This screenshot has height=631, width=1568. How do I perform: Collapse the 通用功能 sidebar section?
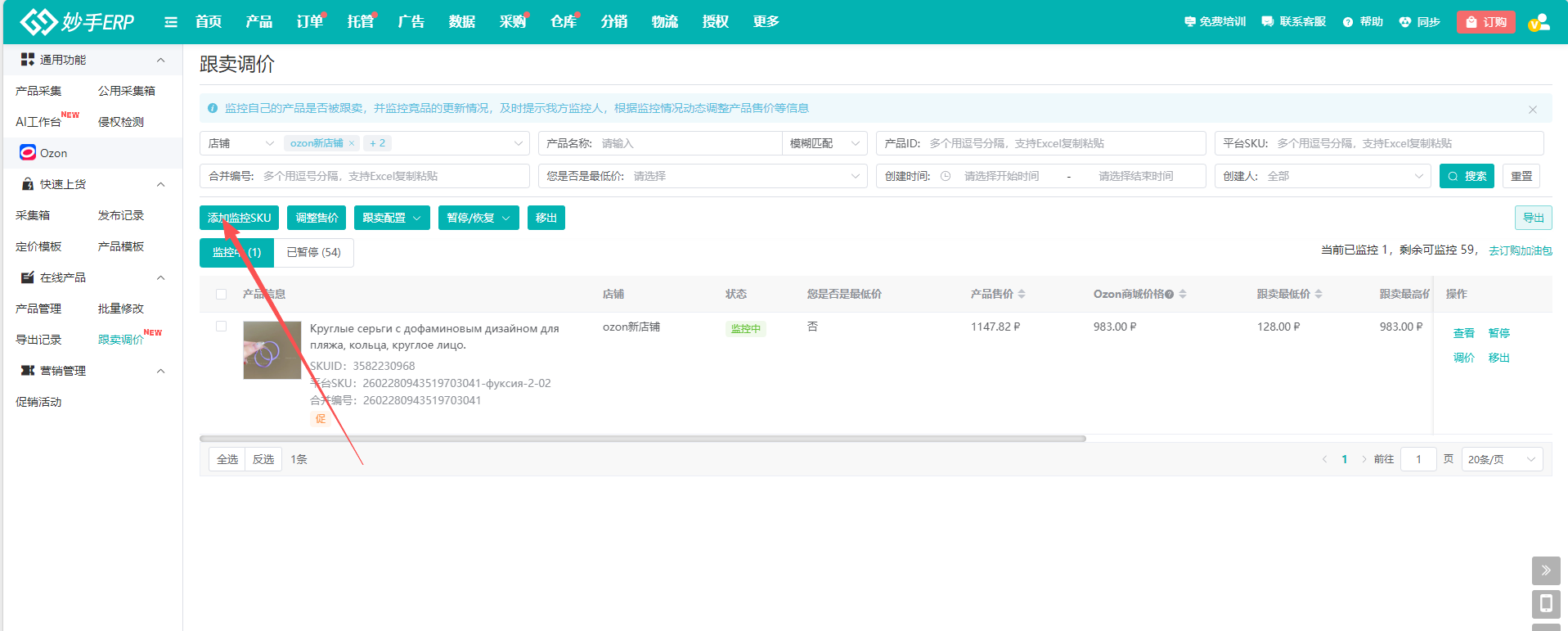(x=161, y=60)
